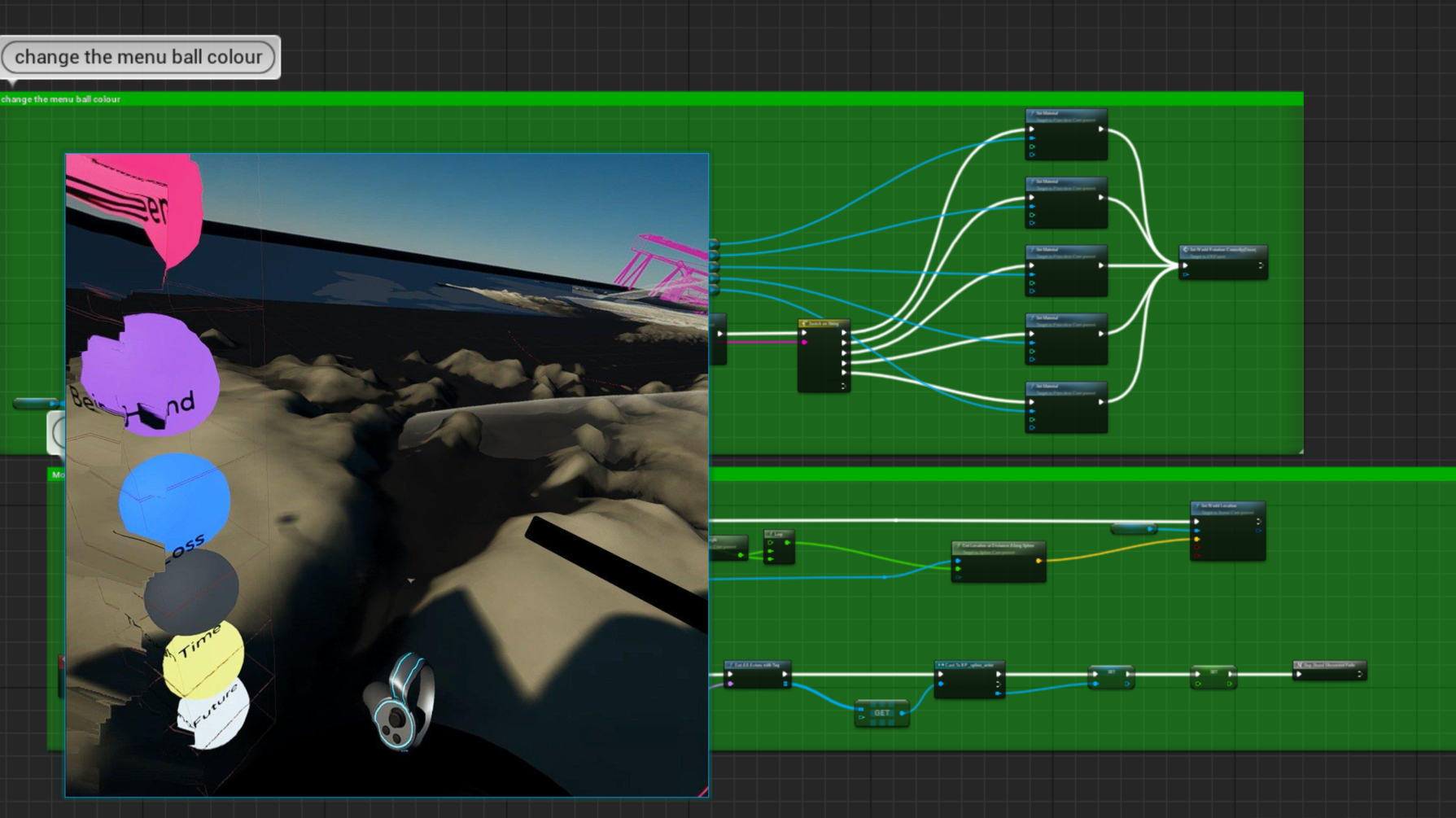Viewport: 1456px width, 818px height.
Task: Select the Set World Rotation node
Action: click(x=1222, y=262)
